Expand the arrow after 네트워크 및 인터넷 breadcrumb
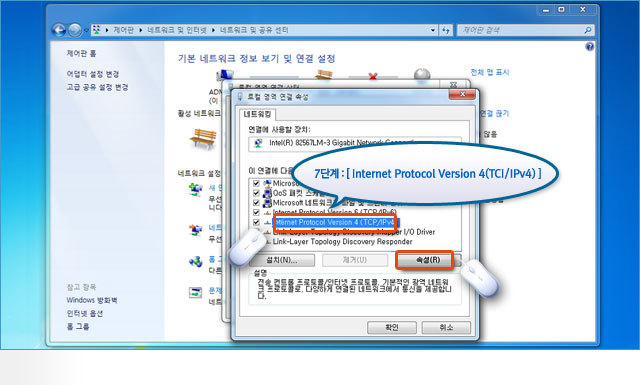Image resolution: width=640 pixels, height=385 pixels. click(213, 30)
